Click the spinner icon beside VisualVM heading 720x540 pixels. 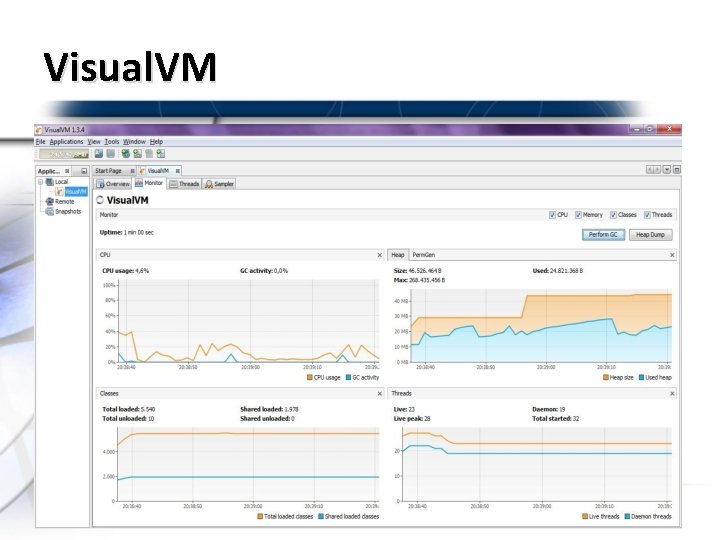point(100,200)
